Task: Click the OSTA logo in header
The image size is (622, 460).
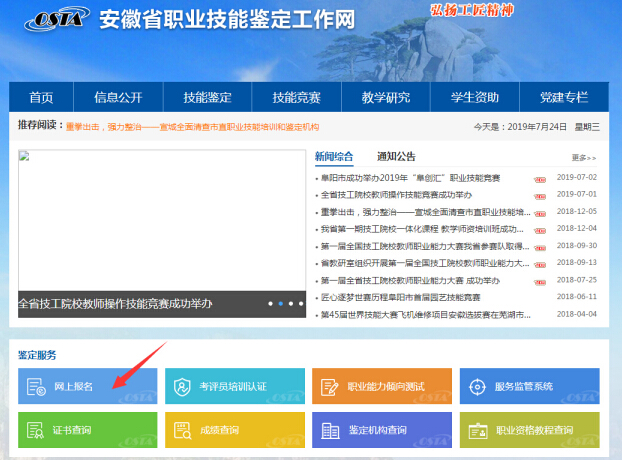Action: coord(56,19)
